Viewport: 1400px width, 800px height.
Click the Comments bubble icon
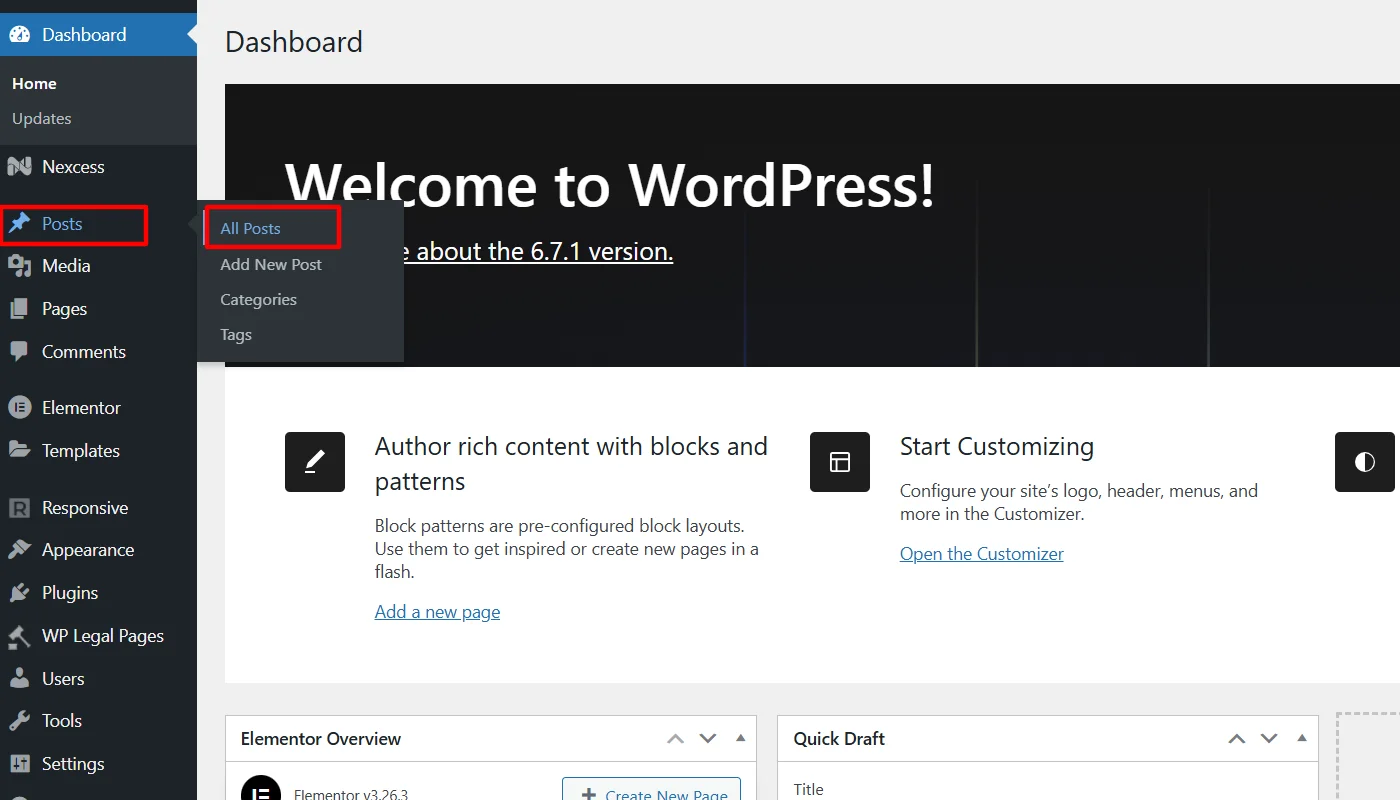click(x=19, y=352)
